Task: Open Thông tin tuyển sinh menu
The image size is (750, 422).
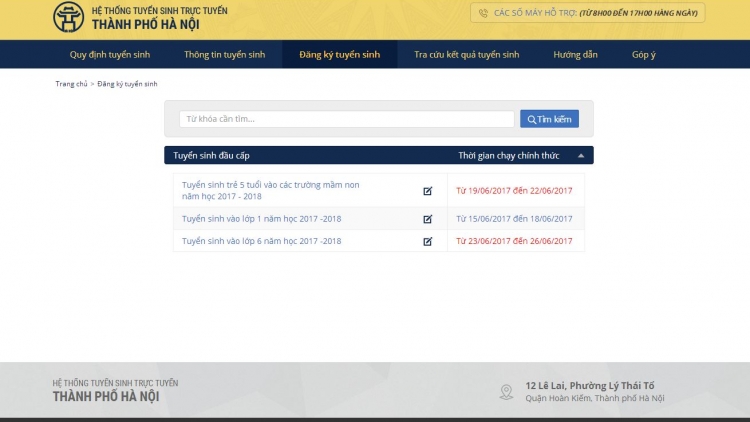Action: click(x=224, y=55)
